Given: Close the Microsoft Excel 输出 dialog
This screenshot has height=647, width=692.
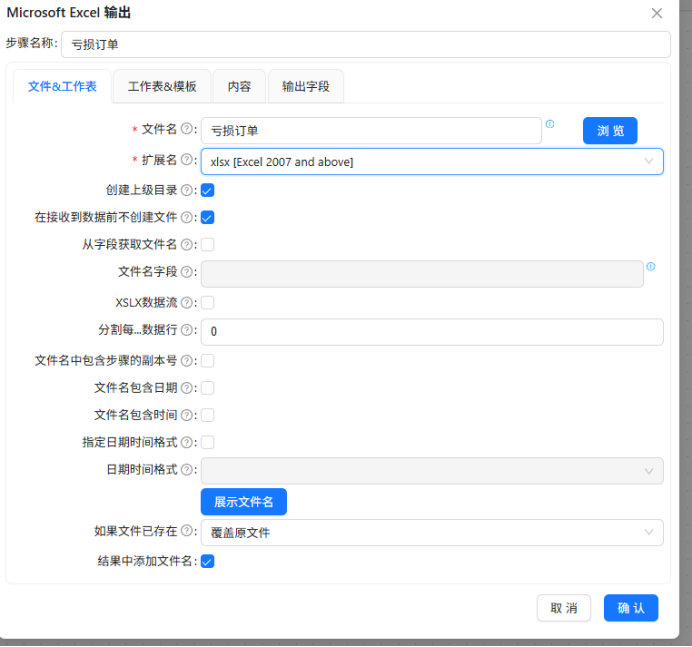Looking at the screenshot, I should coord(657,13).
